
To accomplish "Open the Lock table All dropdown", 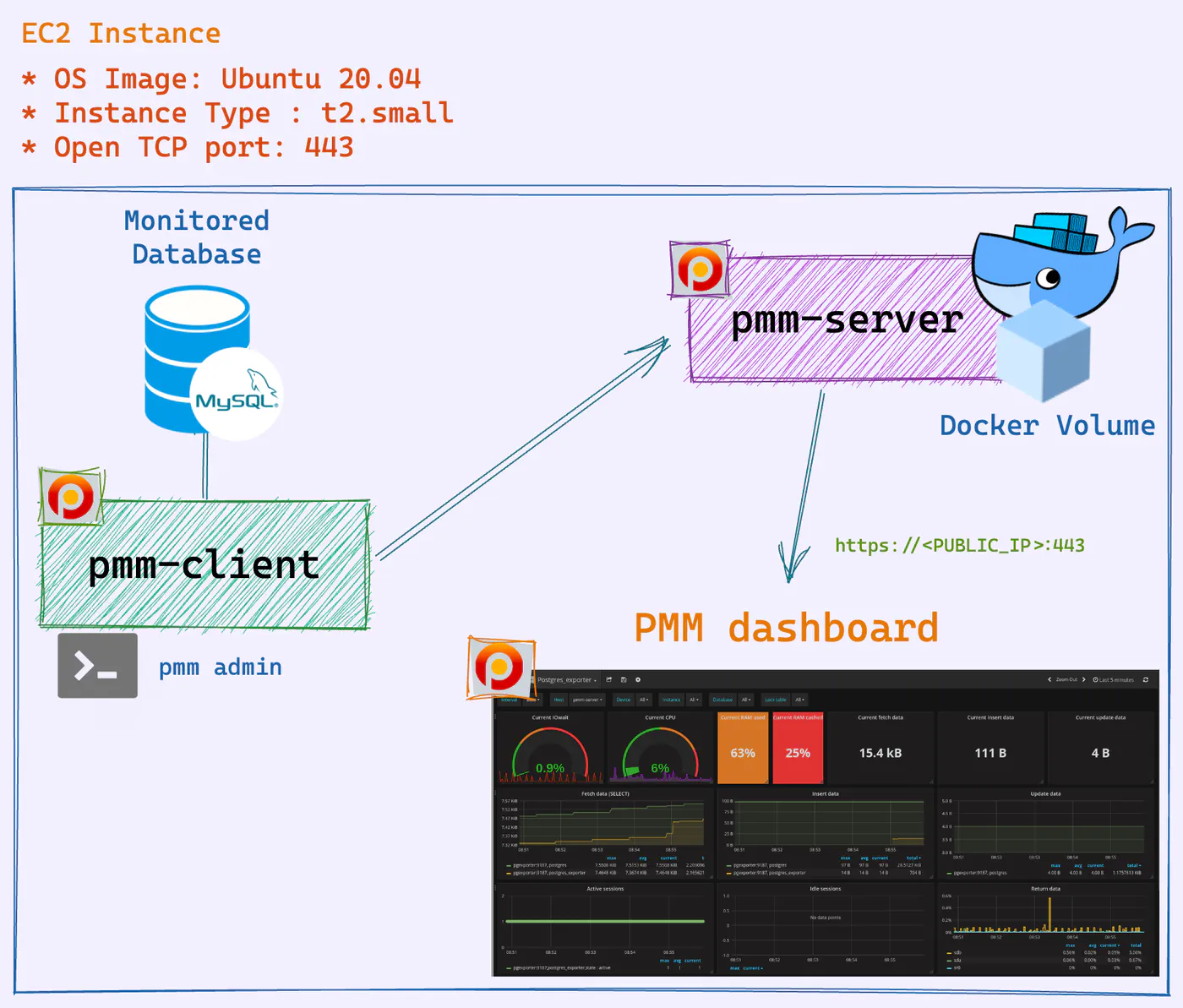I will coord(799,700).
